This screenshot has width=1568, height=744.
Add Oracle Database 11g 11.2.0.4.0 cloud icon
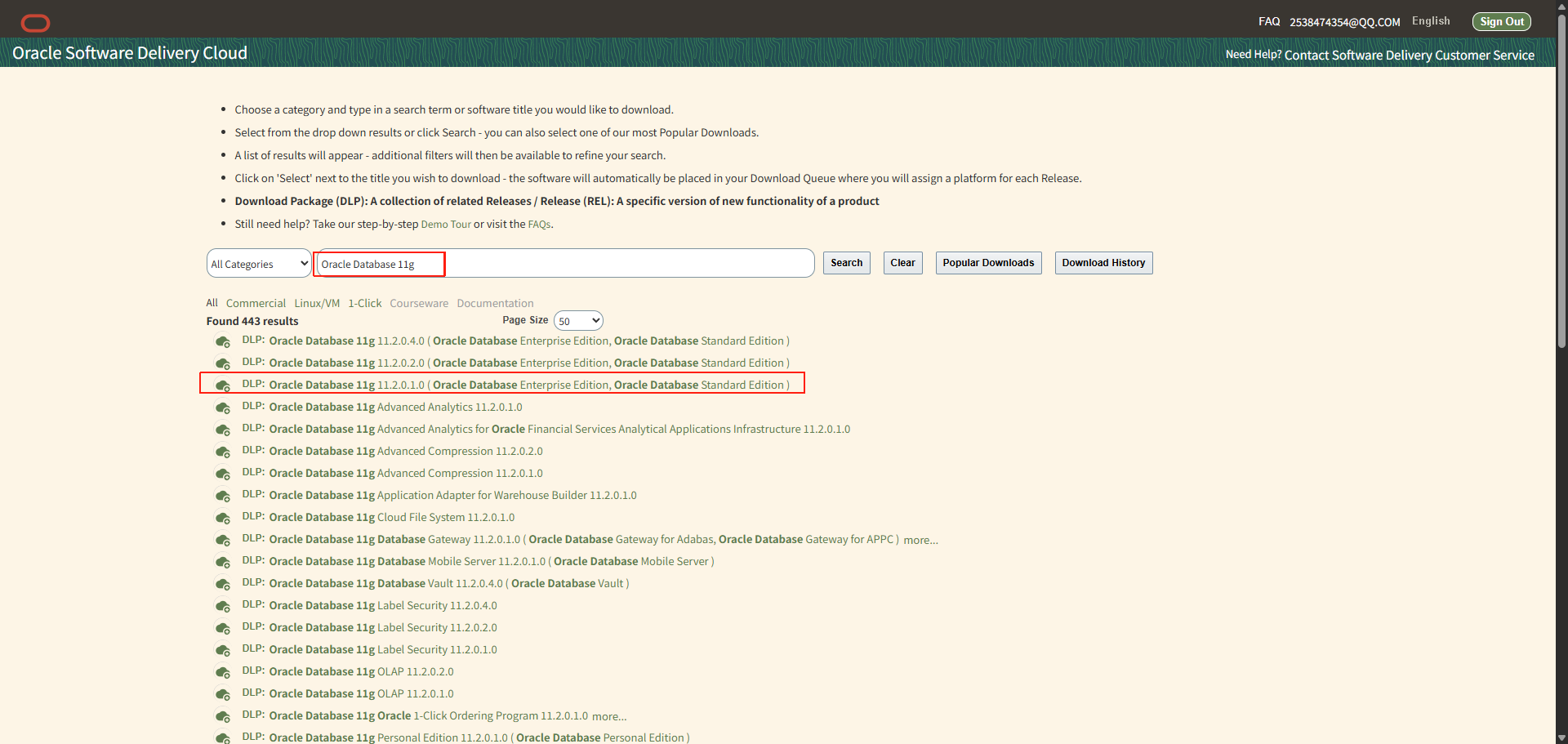(x=222, y=341)
